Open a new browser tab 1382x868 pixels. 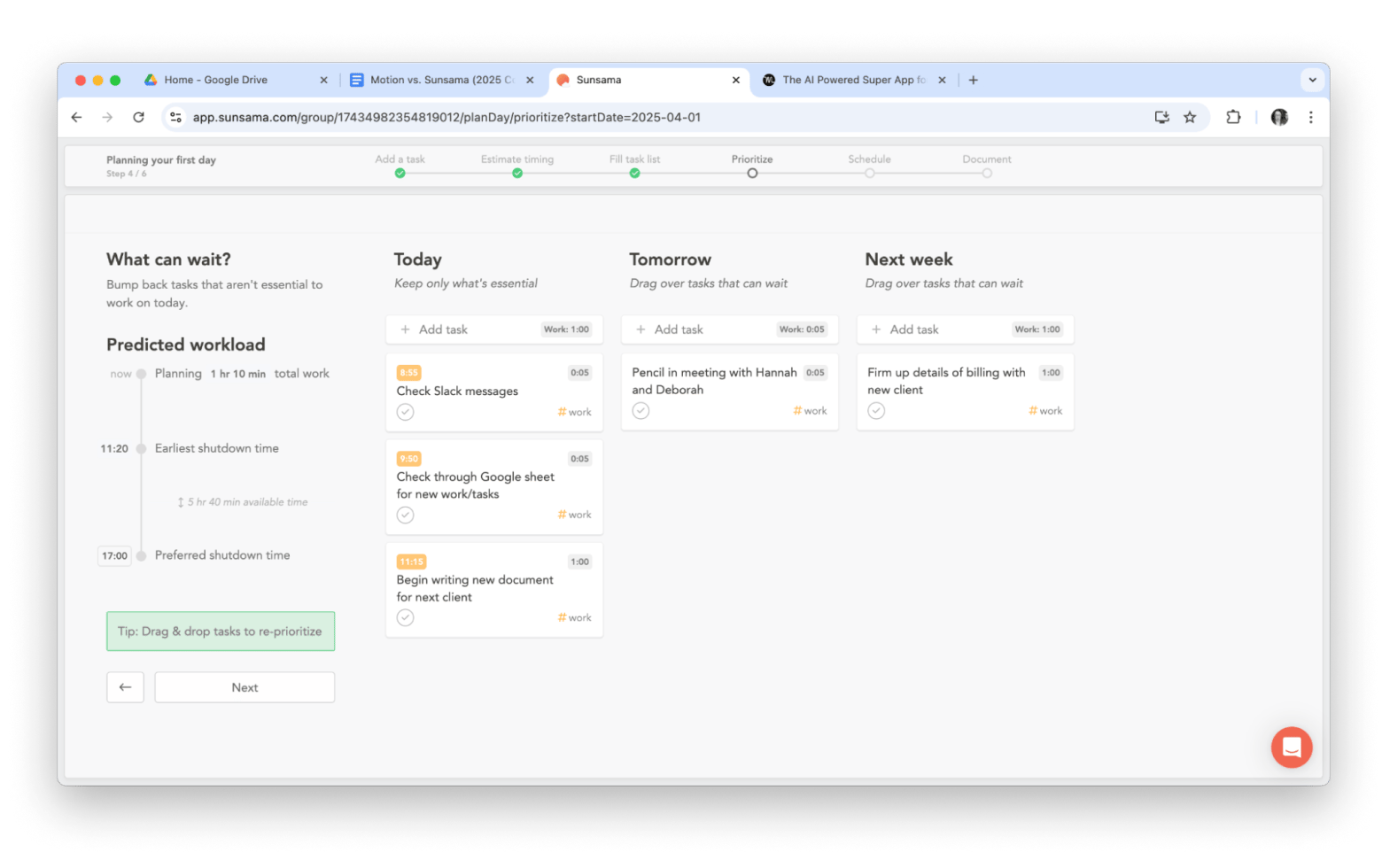point(973,80)
